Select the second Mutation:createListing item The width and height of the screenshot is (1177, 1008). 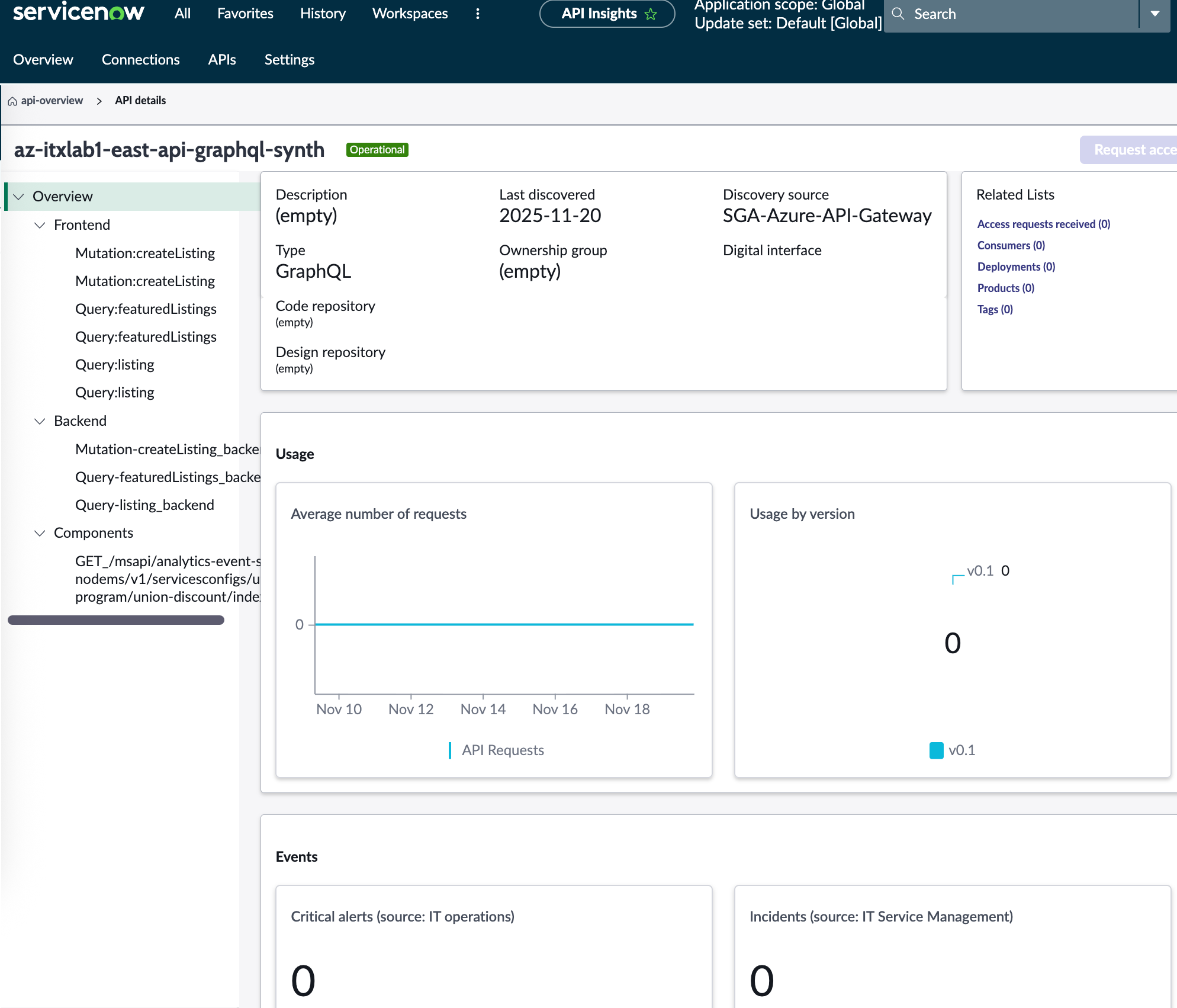point(145,281)
